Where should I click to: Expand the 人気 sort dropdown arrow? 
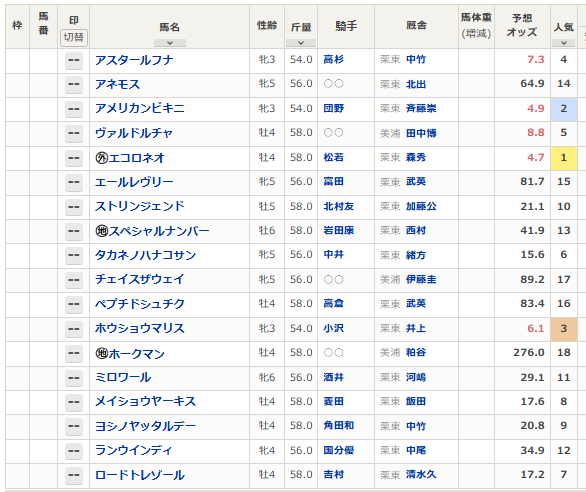click(564, 43)
